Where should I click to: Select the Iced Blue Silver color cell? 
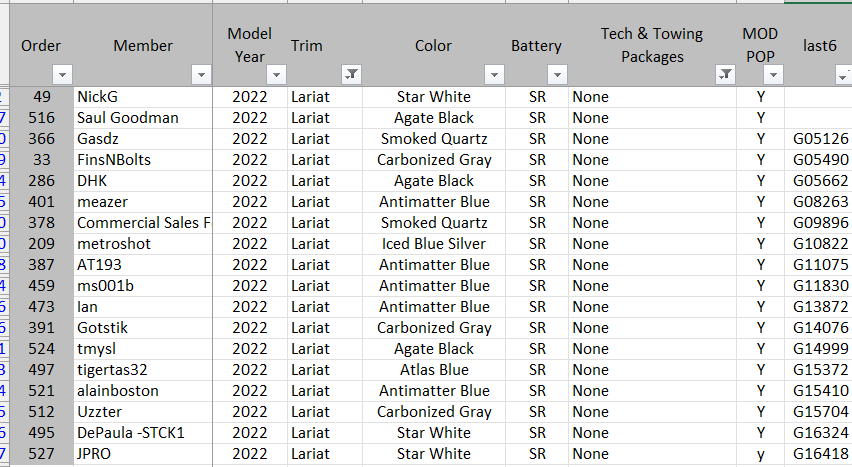pos(434,244)
